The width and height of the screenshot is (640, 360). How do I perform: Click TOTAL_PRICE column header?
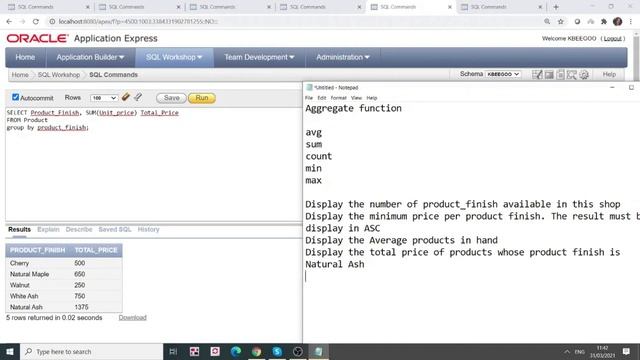96,250
